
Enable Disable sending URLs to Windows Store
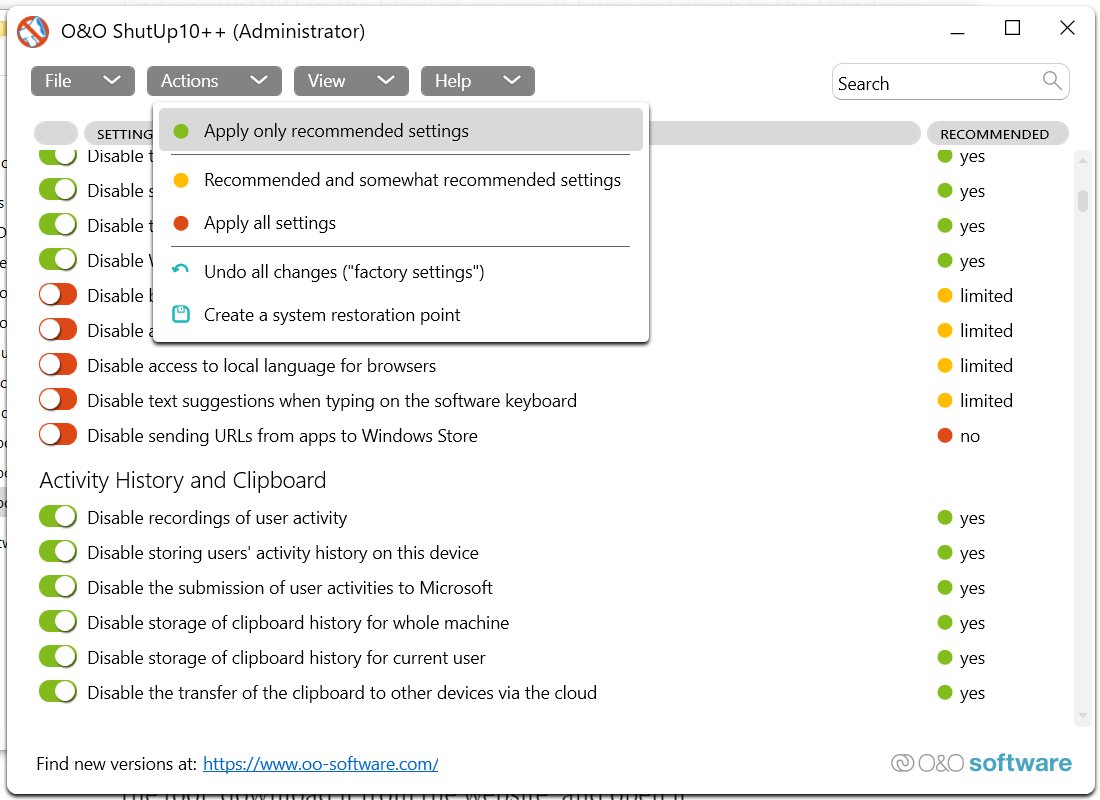tap(58, 435)
